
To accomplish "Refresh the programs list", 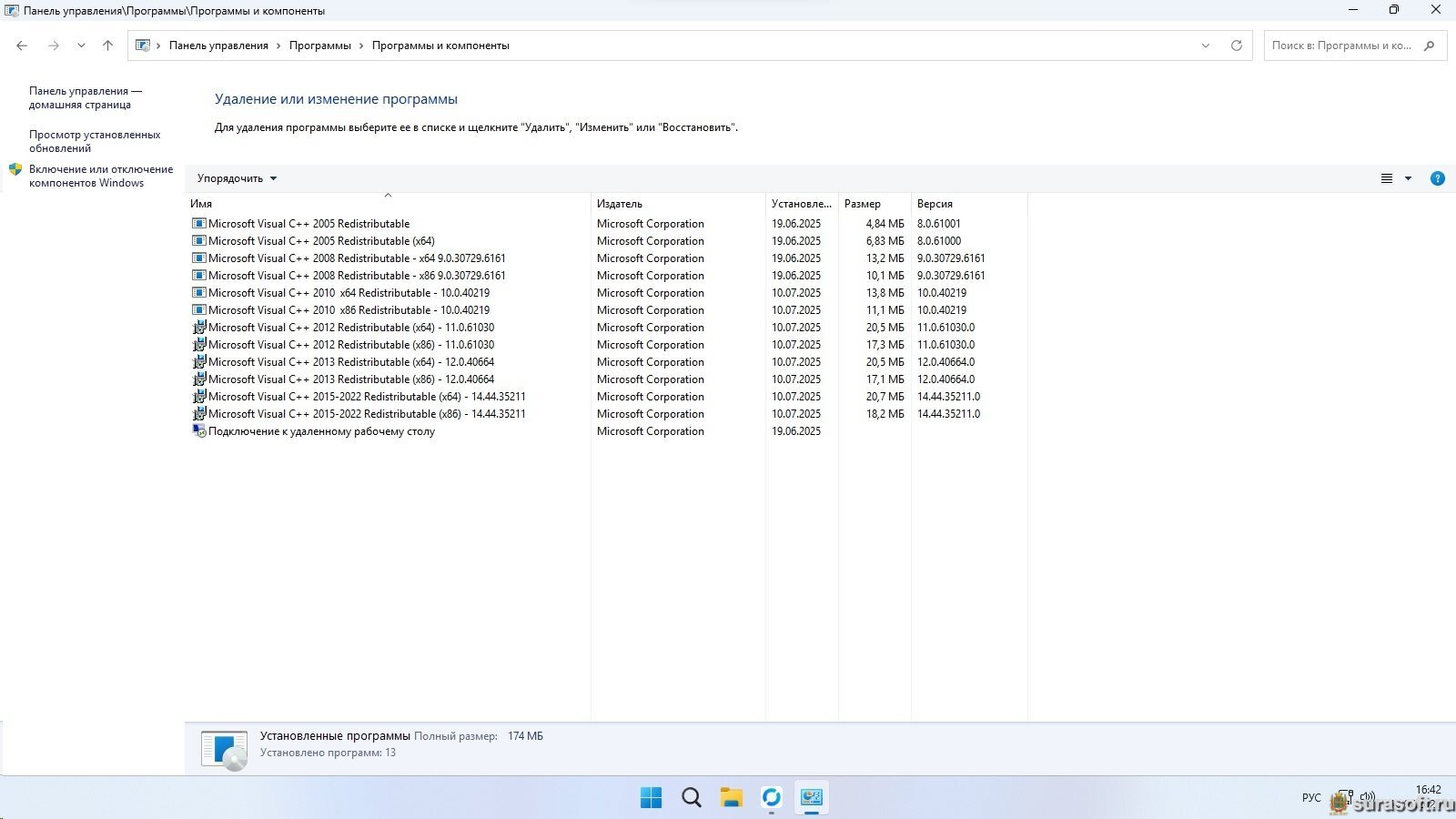I will 1236,45.
